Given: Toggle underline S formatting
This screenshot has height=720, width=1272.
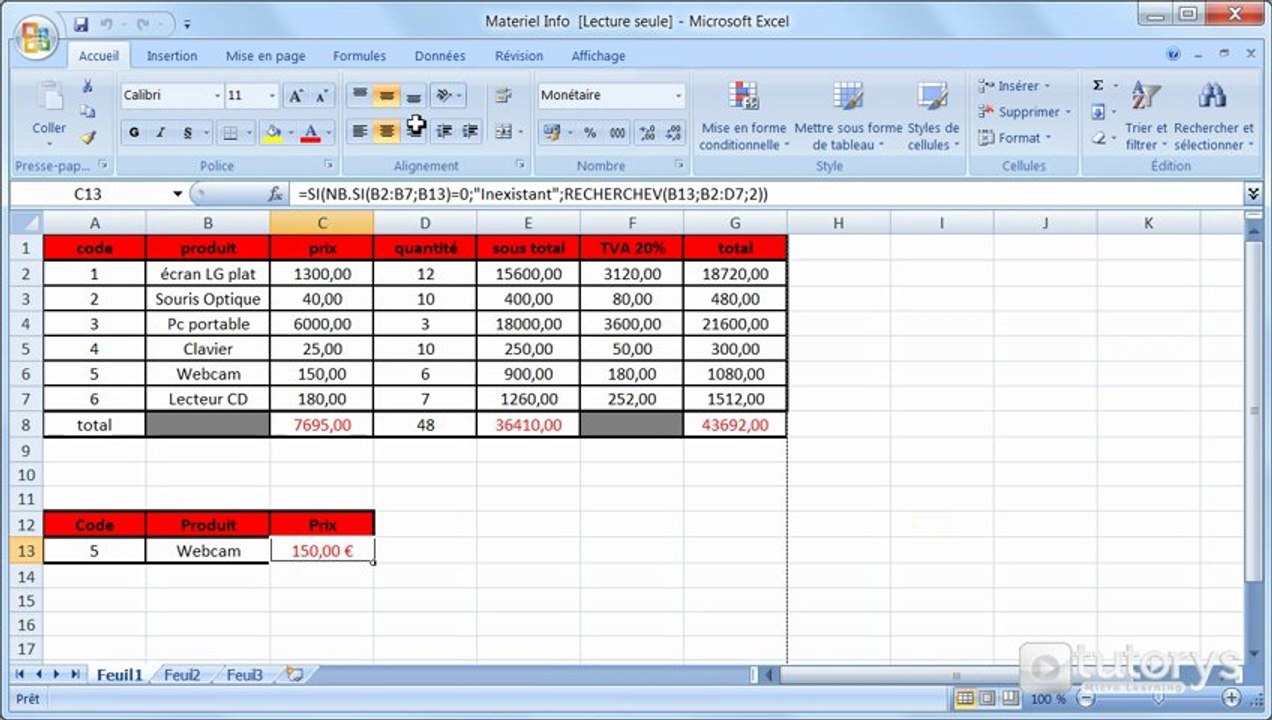Looking at the screenshot, I should click(x=187, y=132).
